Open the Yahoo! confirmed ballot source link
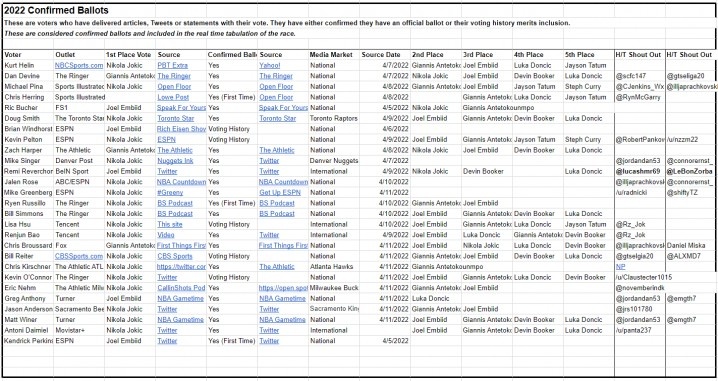Image resolution: width=718 pixels, height=381 pixels. click(270, 65)
